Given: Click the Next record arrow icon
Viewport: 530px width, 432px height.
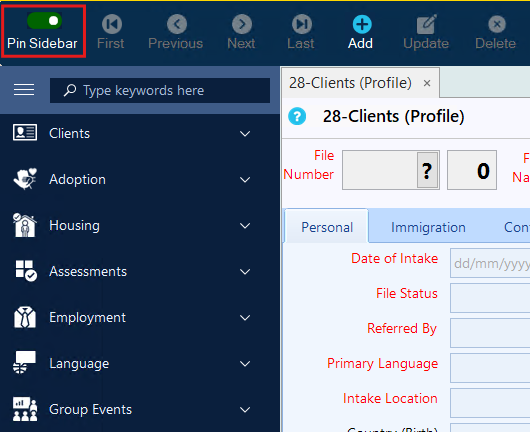Looking at the screenshot, I should tap(242, 24).
